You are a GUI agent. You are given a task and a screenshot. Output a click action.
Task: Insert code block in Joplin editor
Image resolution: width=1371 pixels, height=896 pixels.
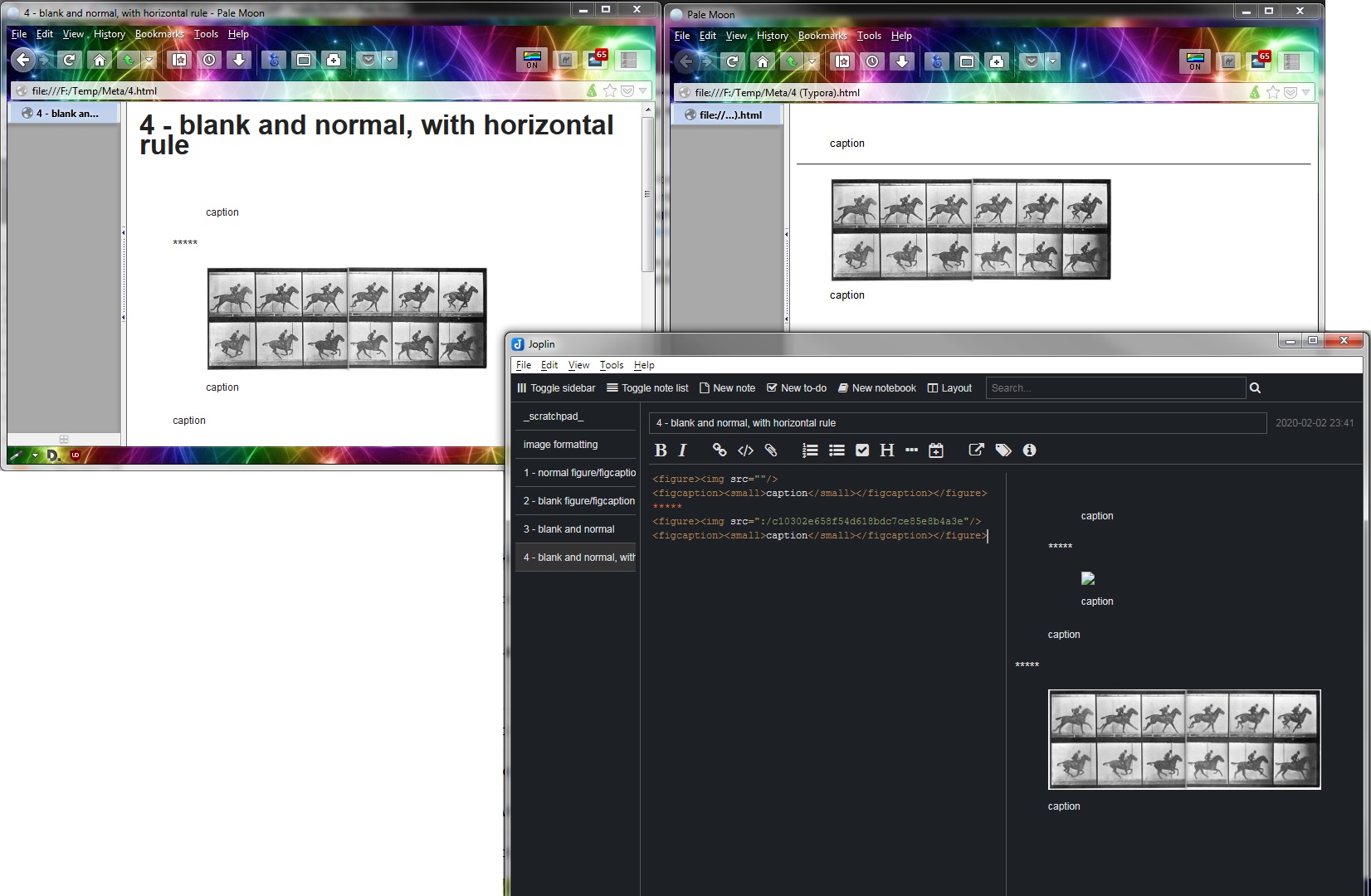click(x=745, y=450)
